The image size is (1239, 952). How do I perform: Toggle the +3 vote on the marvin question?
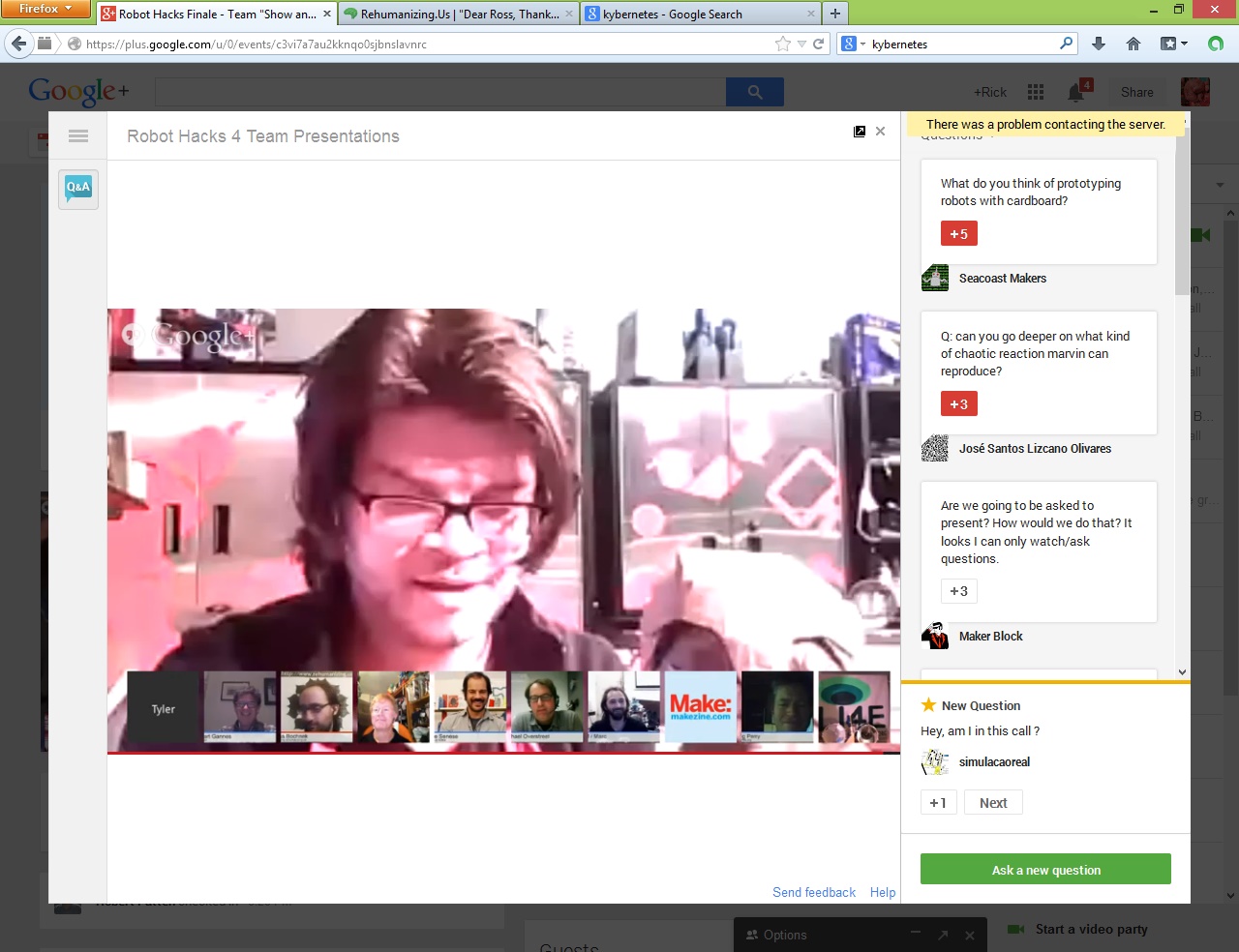(958, 404)
